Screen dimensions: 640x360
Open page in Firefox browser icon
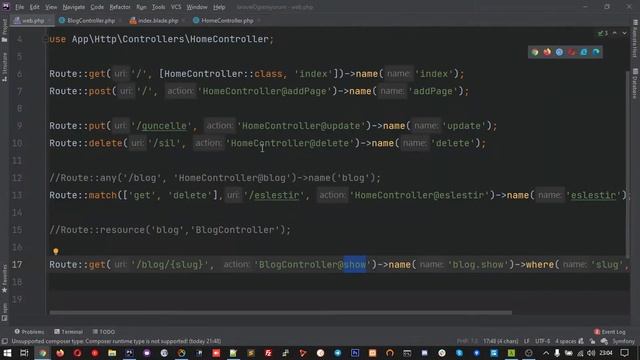pyautogui.click(x=547, y=52)
